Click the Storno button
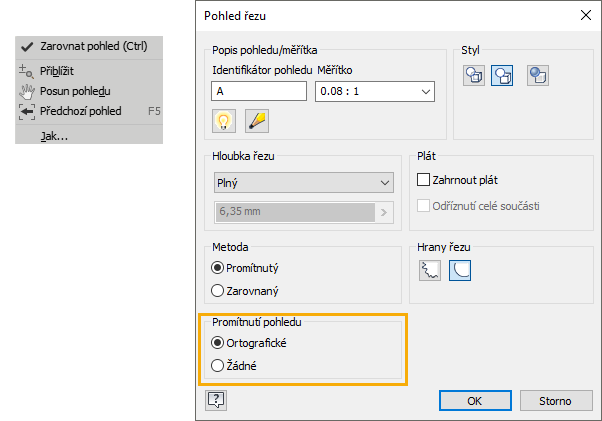This screenshot has width=602, height=421. [555, 400]
